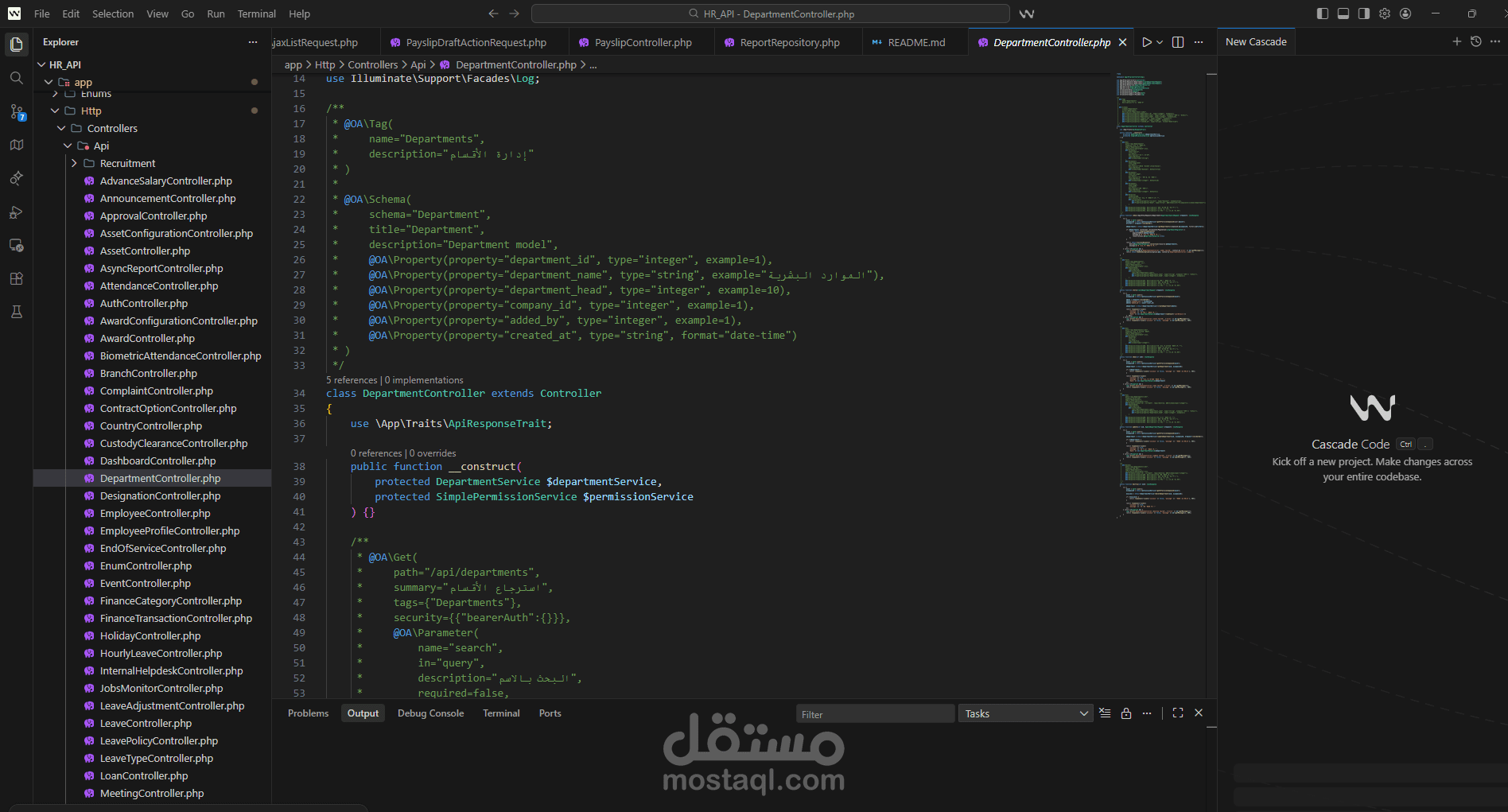
Task: Split the editor right
Action: tap(1178, 42)
